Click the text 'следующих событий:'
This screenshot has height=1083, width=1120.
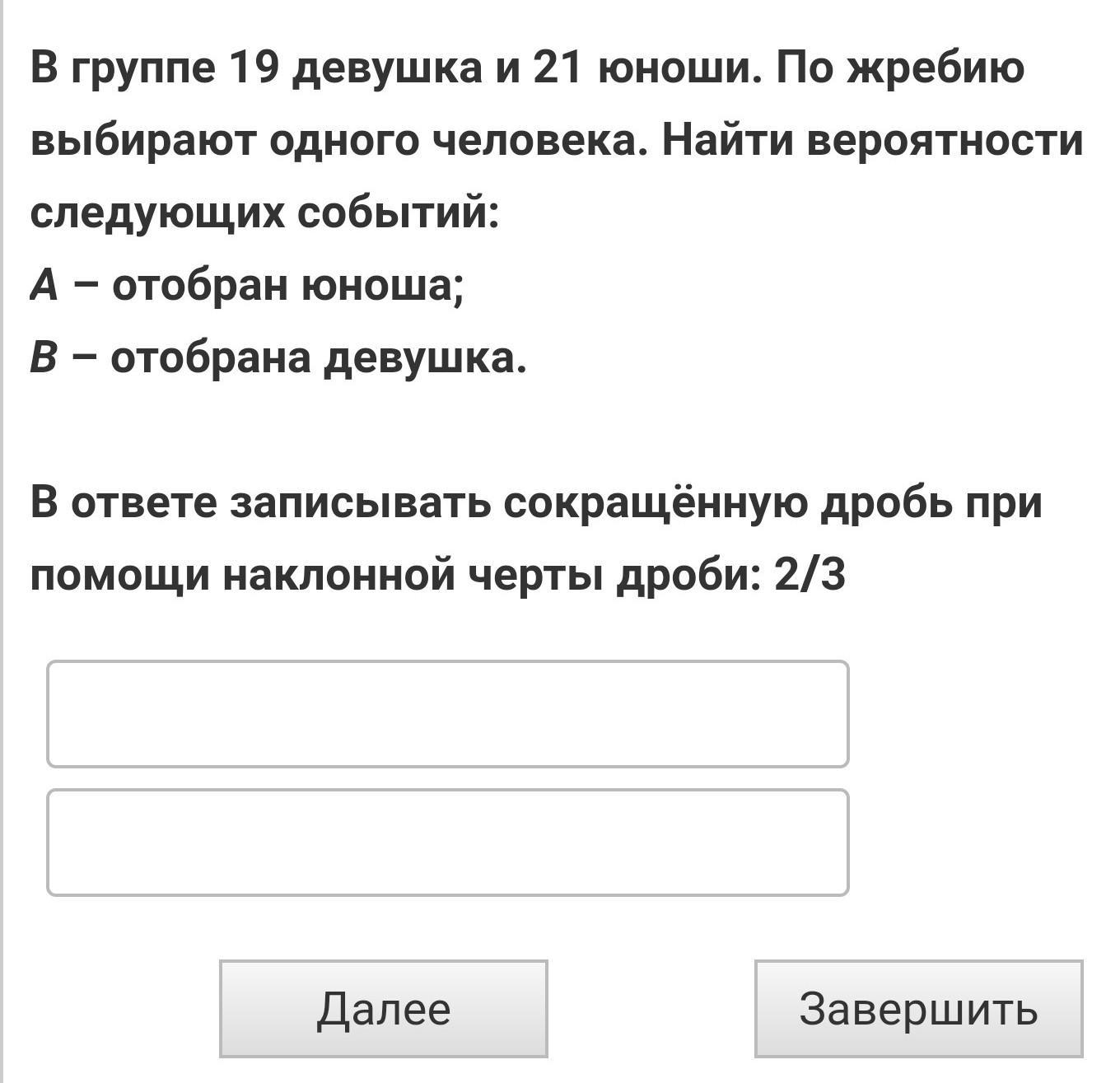[264, 213]
